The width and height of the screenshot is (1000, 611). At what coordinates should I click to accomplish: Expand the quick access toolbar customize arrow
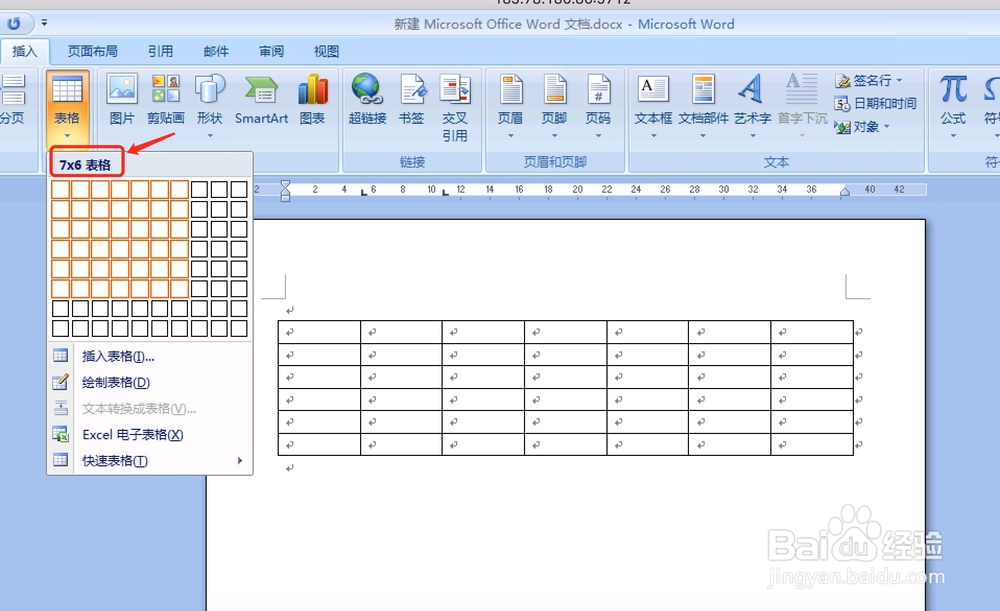tap(44, 23)
